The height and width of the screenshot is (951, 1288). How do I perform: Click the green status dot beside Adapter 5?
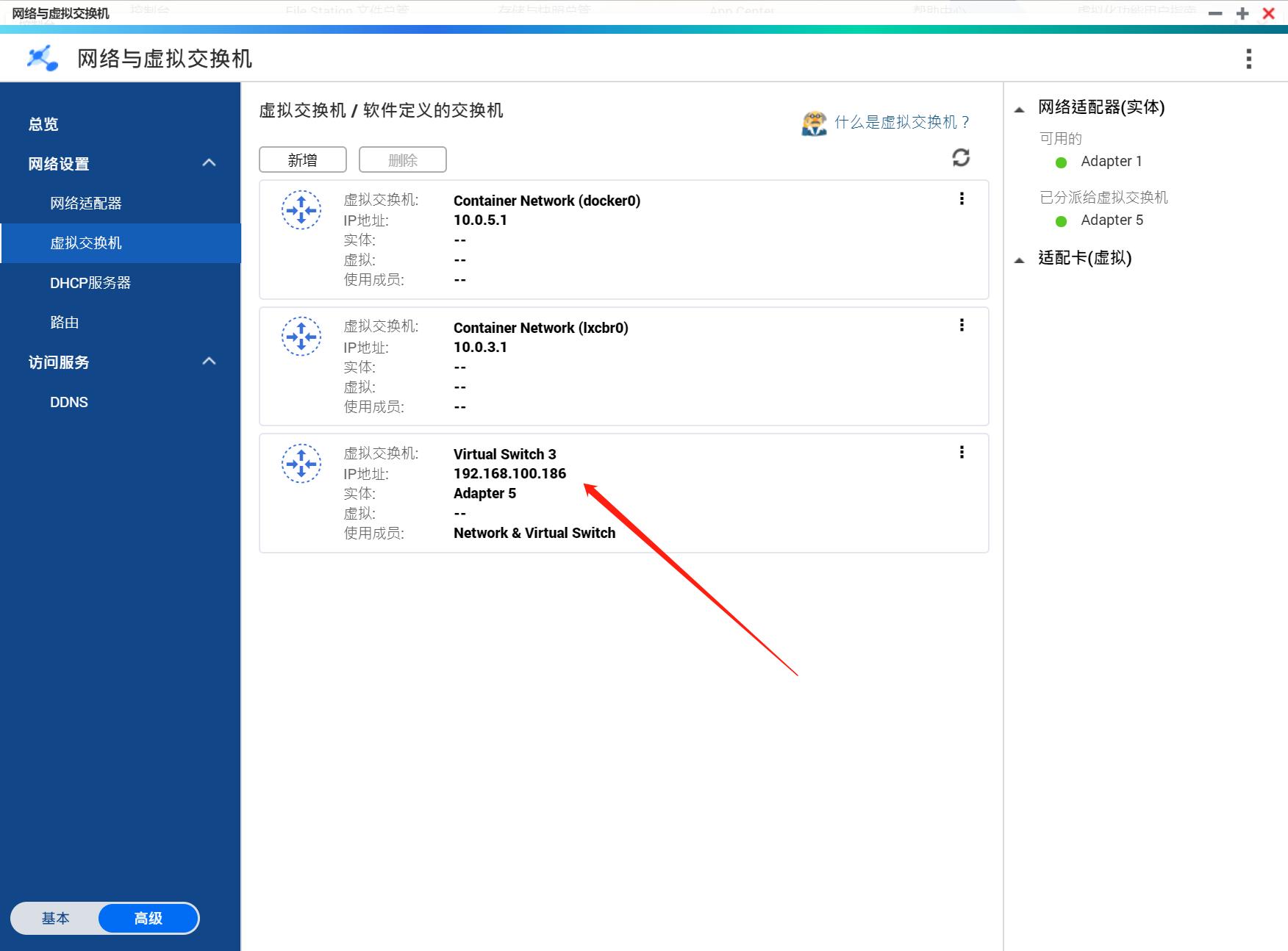pos(1060,220)
